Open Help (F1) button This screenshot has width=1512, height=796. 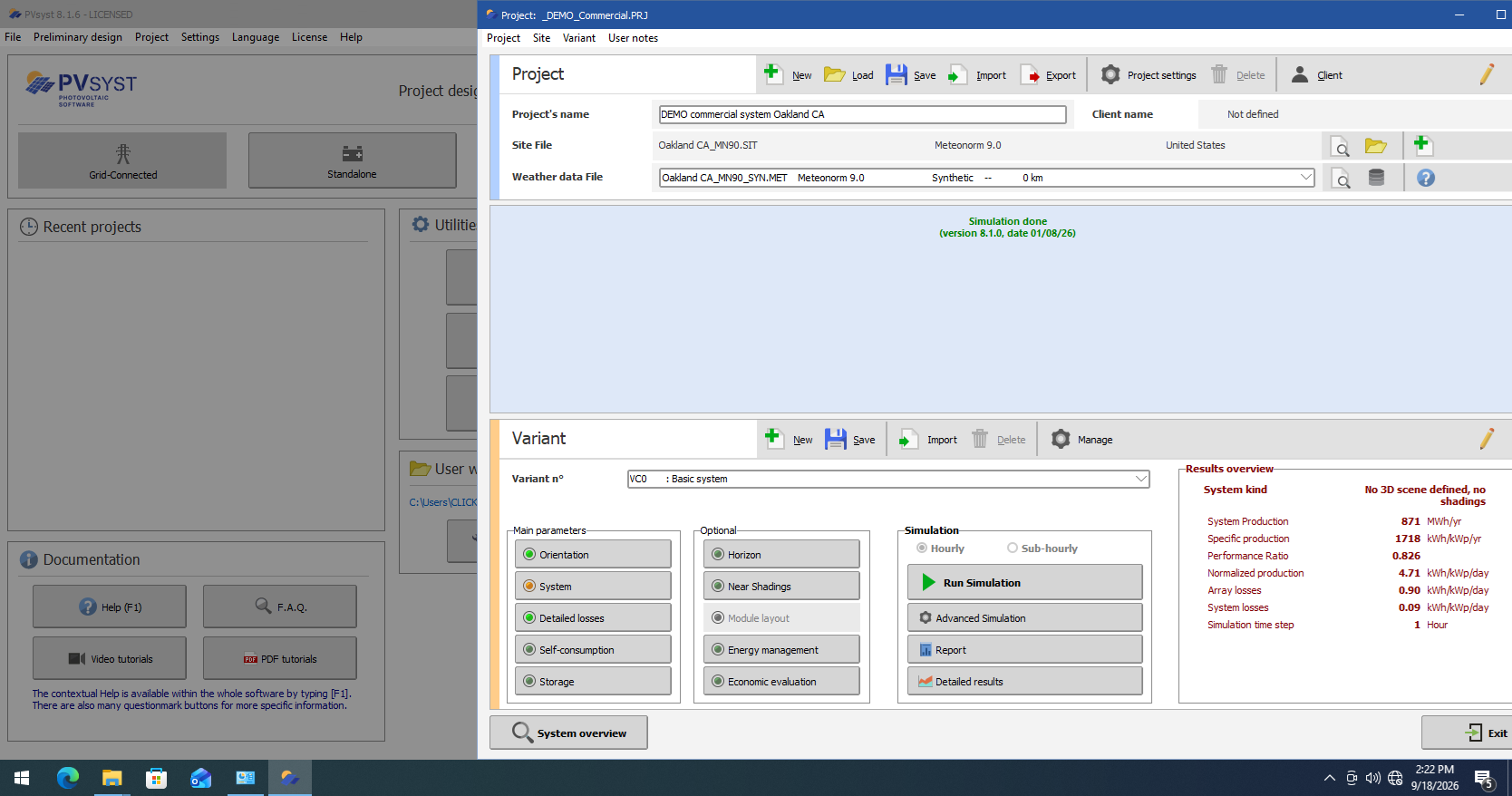point(110,607)
